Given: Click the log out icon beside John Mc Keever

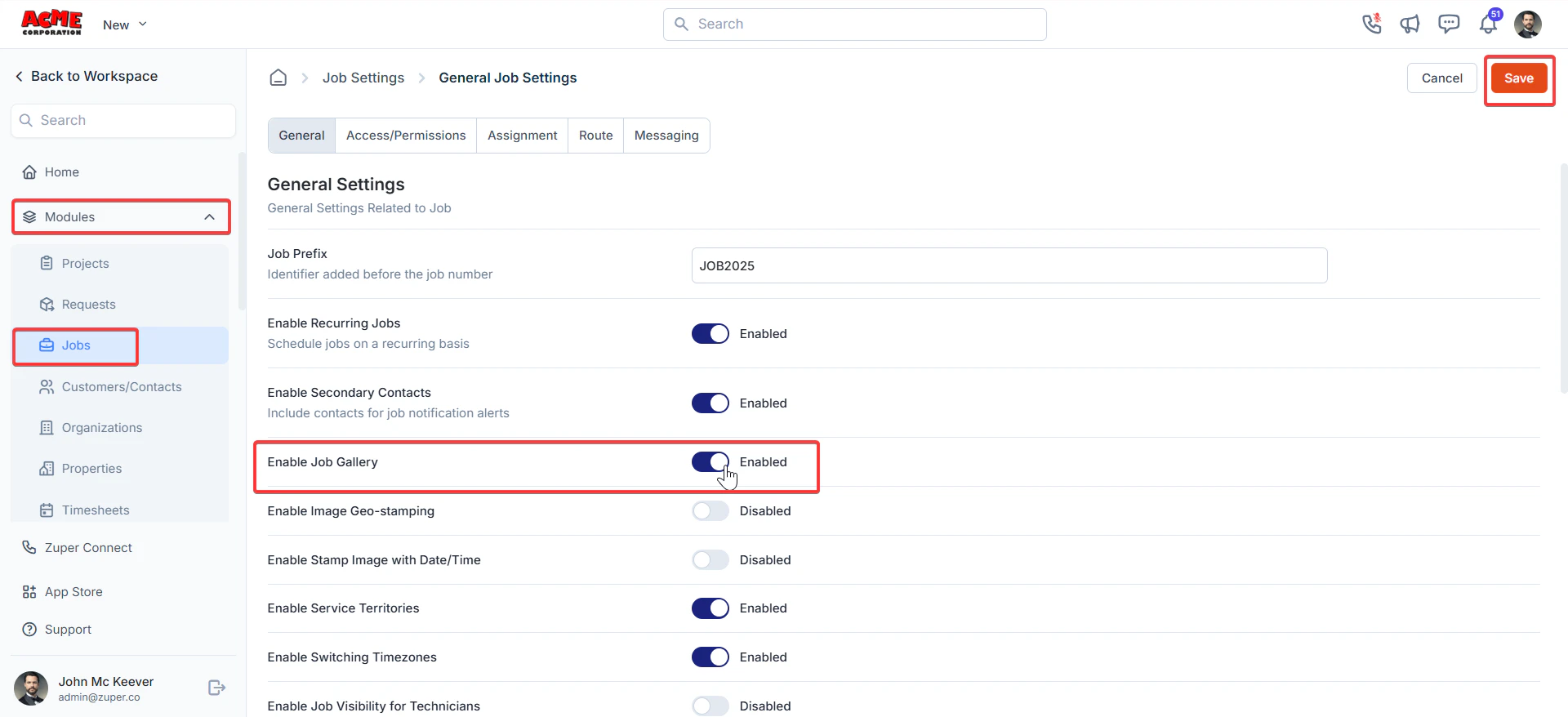Looking at the screenshot, I should point(216,688).
